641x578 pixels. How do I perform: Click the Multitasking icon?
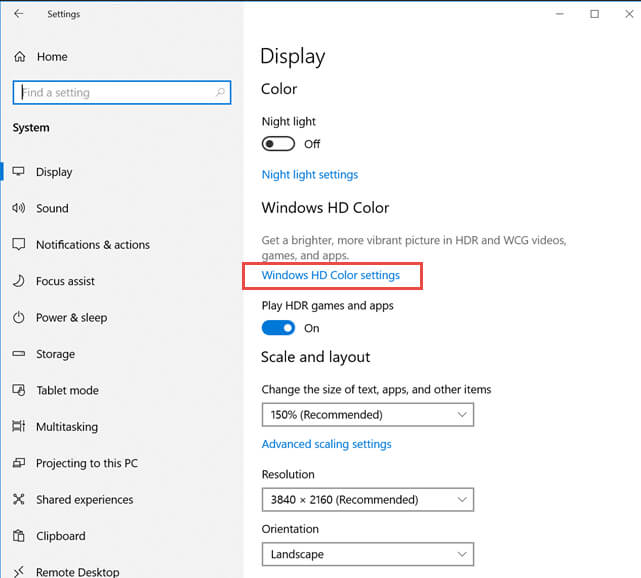[18, 426]
